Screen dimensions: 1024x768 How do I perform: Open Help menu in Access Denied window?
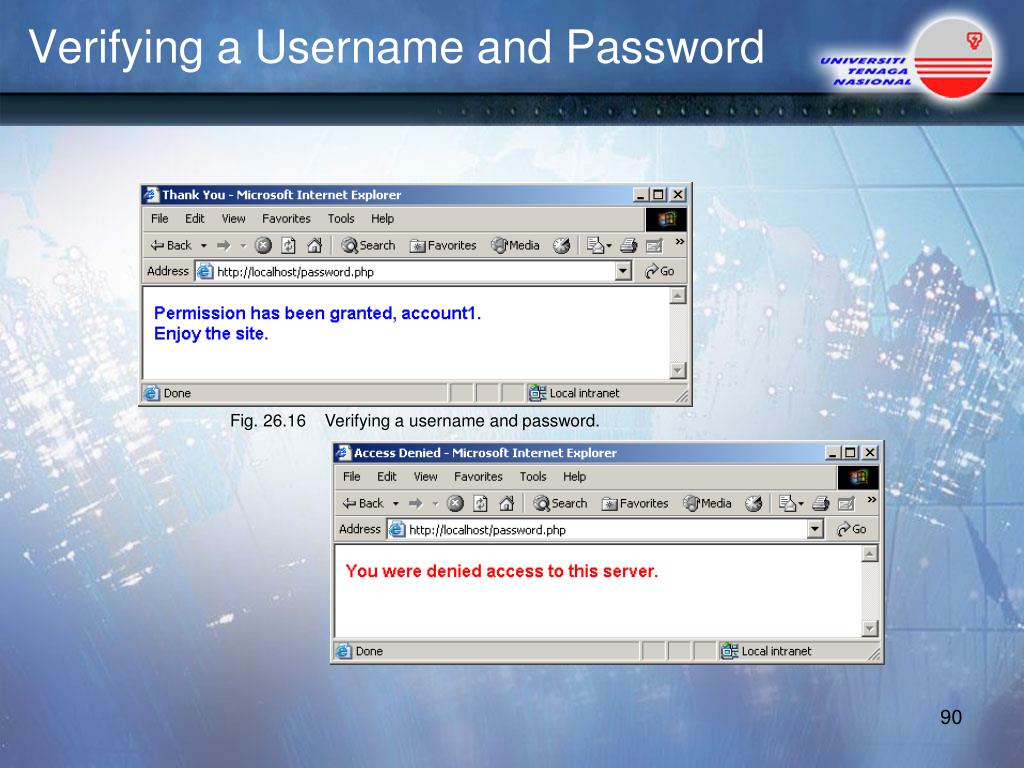point(575,477)
